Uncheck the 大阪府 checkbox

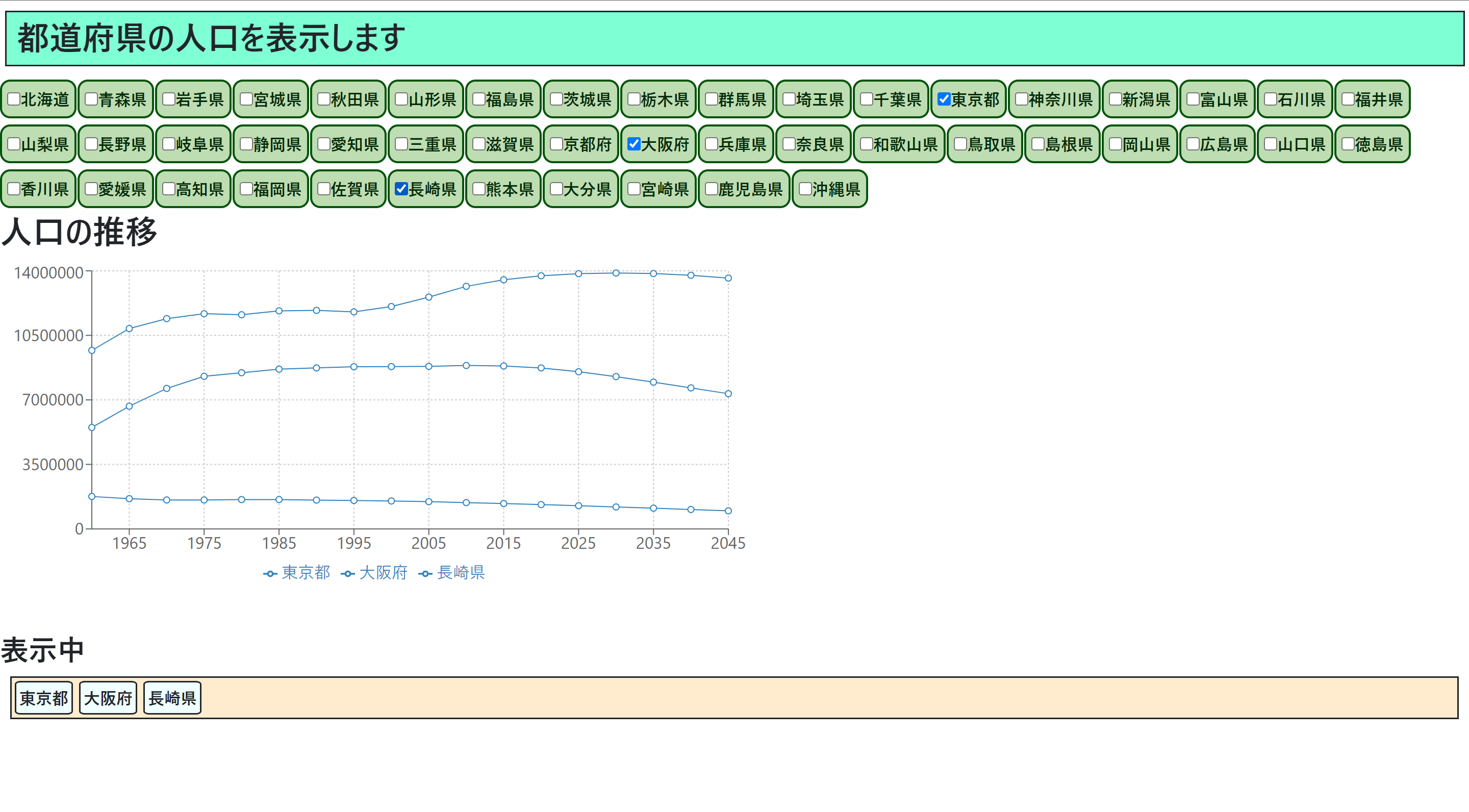point(634,144)
